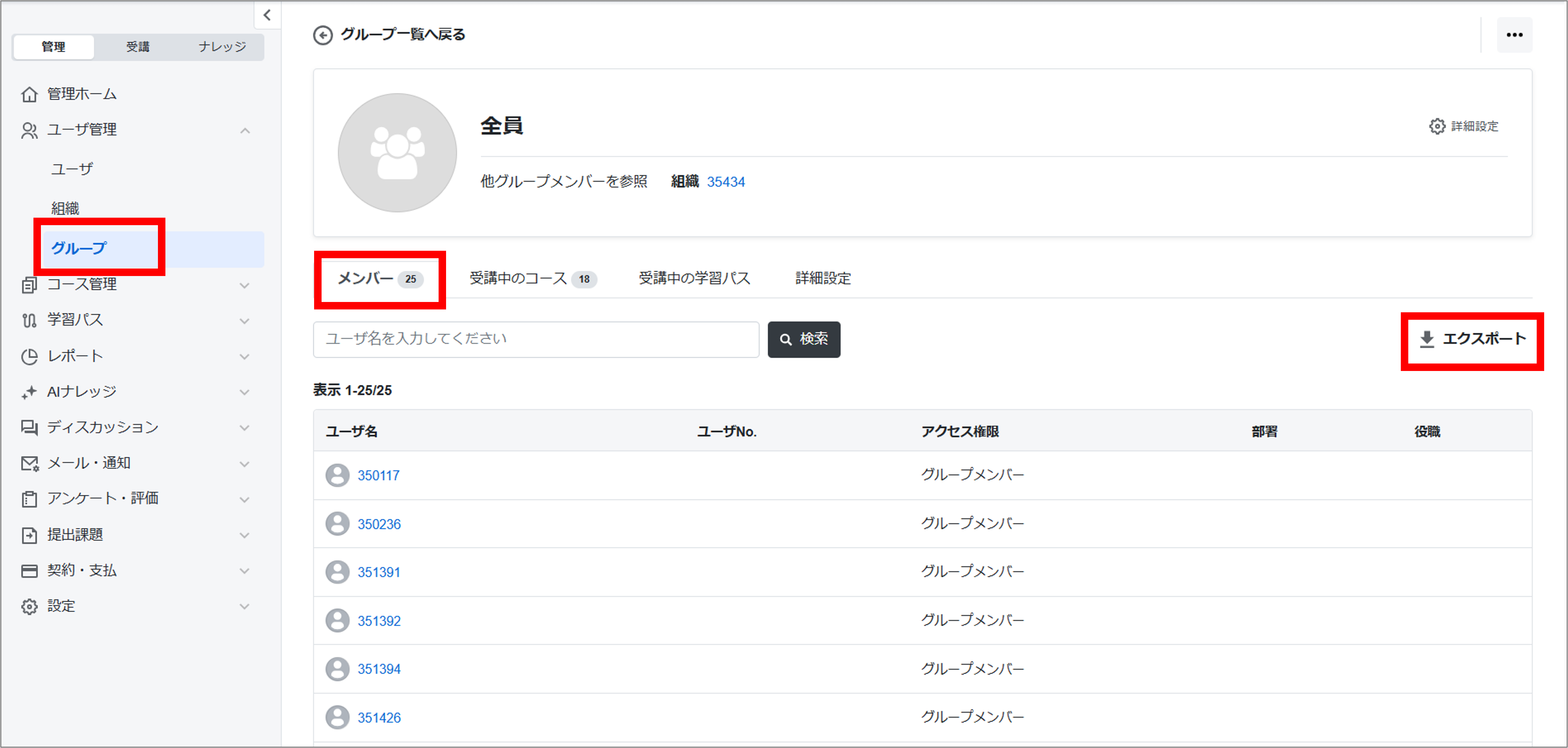Screen dimensions: 1568x748
Task: Click the ユーザ名 search input field
Action: click(x=536, y=339)
